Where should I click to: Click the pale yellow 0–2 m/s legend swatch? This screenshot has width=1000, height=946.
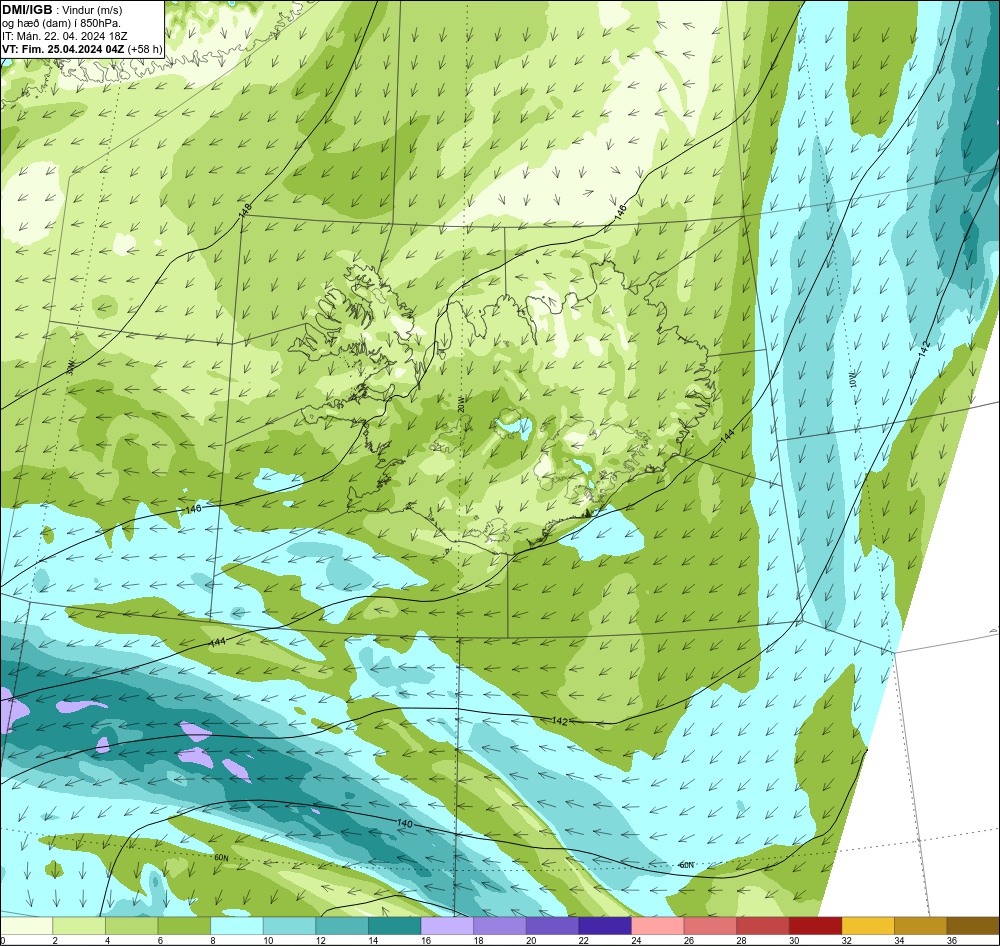click(27, 926)
